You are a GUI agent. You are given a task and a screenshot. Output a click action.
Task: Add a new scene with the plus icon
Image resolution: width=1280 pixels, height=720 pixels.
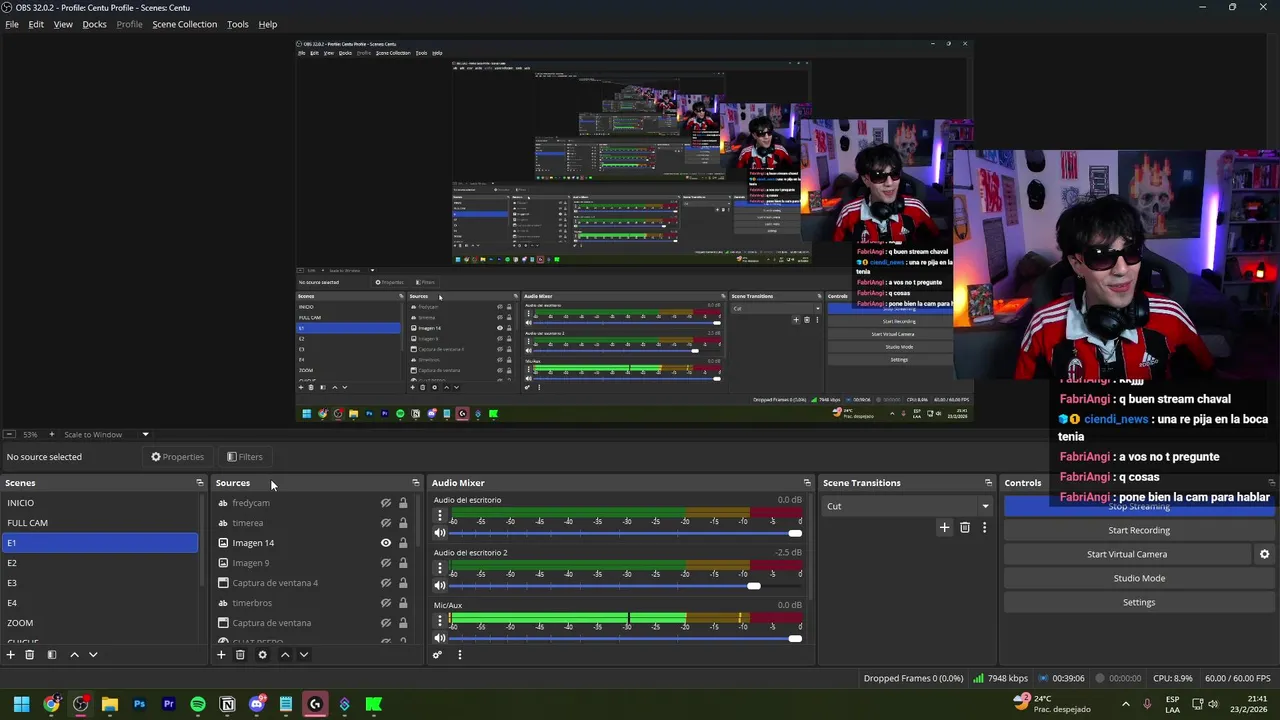[11, 655]
